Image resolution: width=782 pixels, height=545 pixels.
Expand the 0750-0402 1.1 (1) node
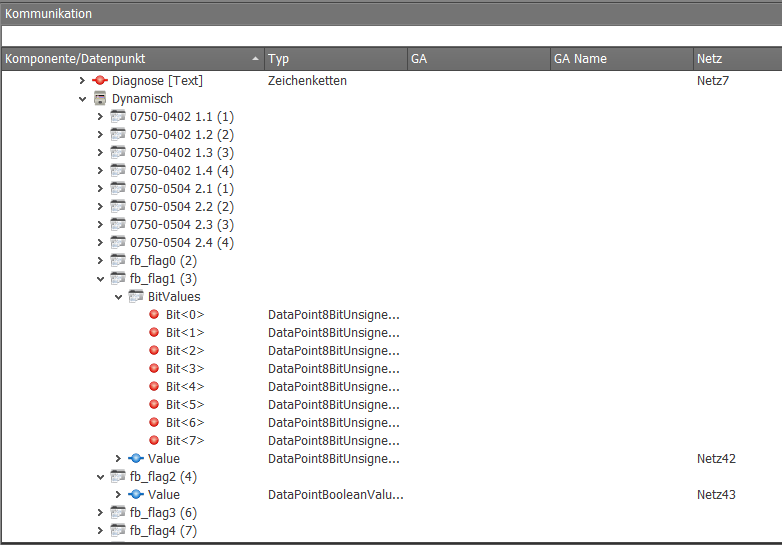100,117
